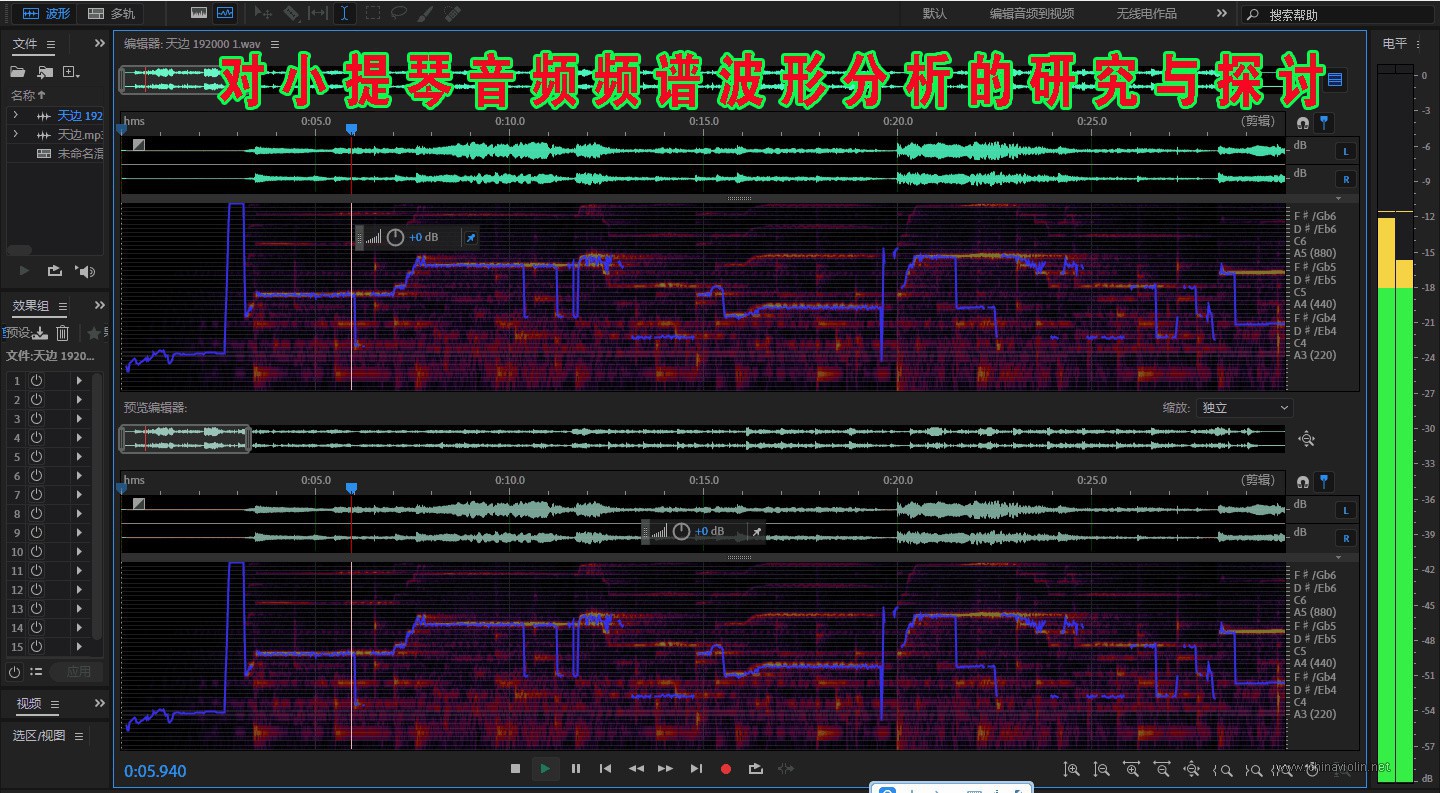Click zoom-in amplitude icon at bottom
The height and width of the screenshot is (793, 1440).
(x=1071, y=769)
